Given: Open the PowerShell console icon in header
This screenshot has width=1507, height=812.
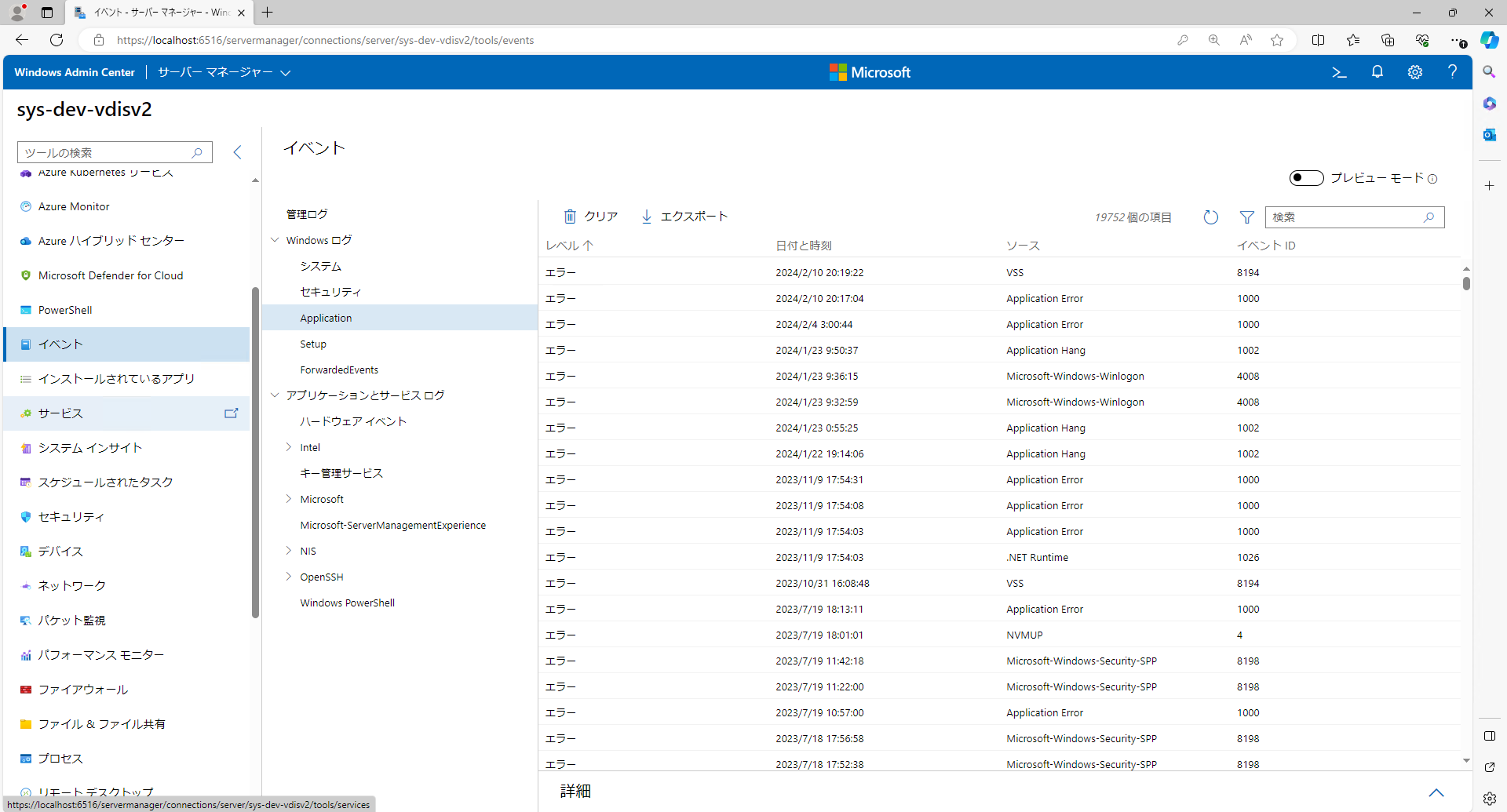Looking at the screenshot, I should (x=1339, y=72).
